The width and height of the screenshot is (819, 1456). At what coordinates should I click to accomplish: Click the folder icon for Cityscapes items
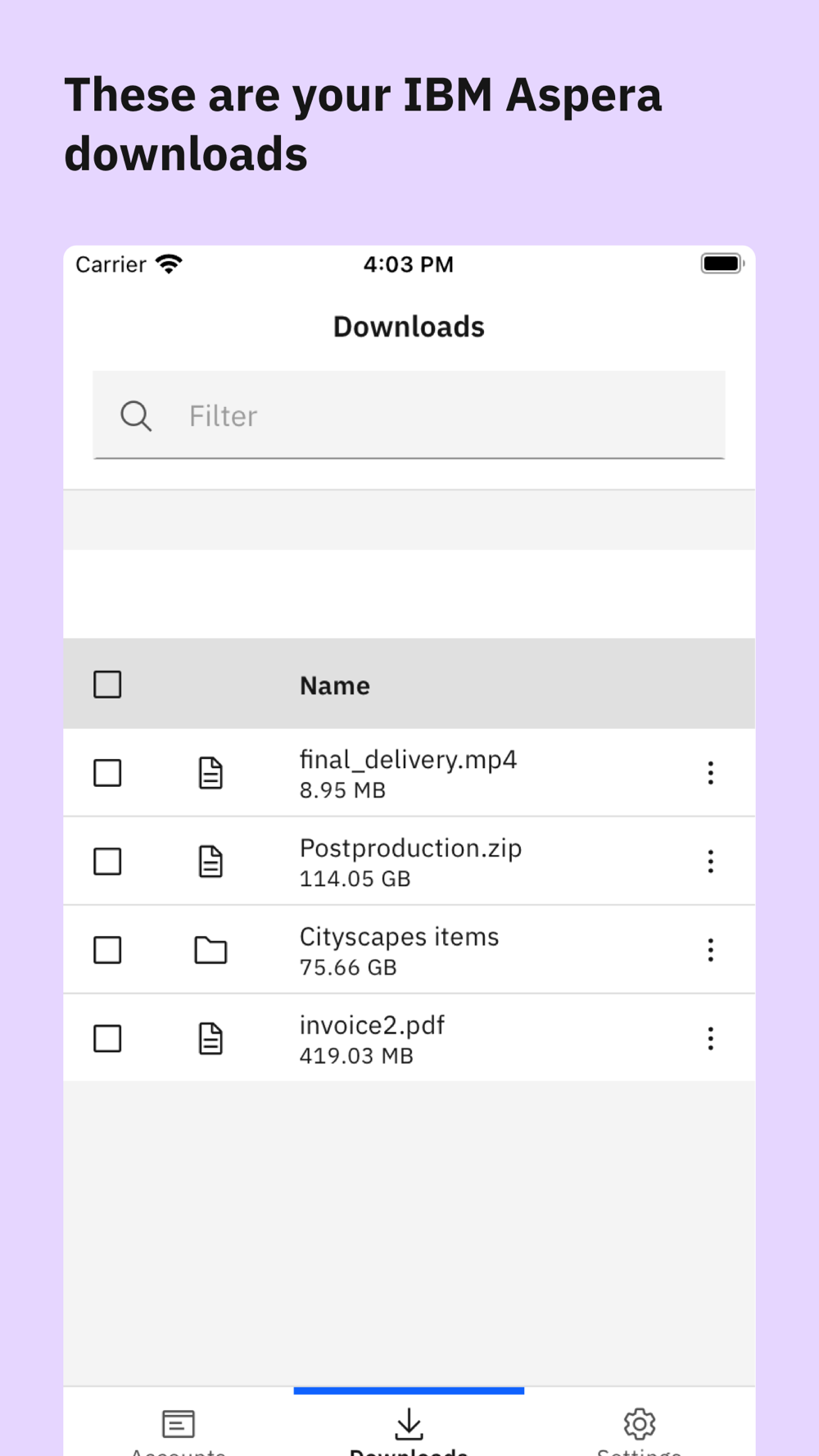click(210, 950)
